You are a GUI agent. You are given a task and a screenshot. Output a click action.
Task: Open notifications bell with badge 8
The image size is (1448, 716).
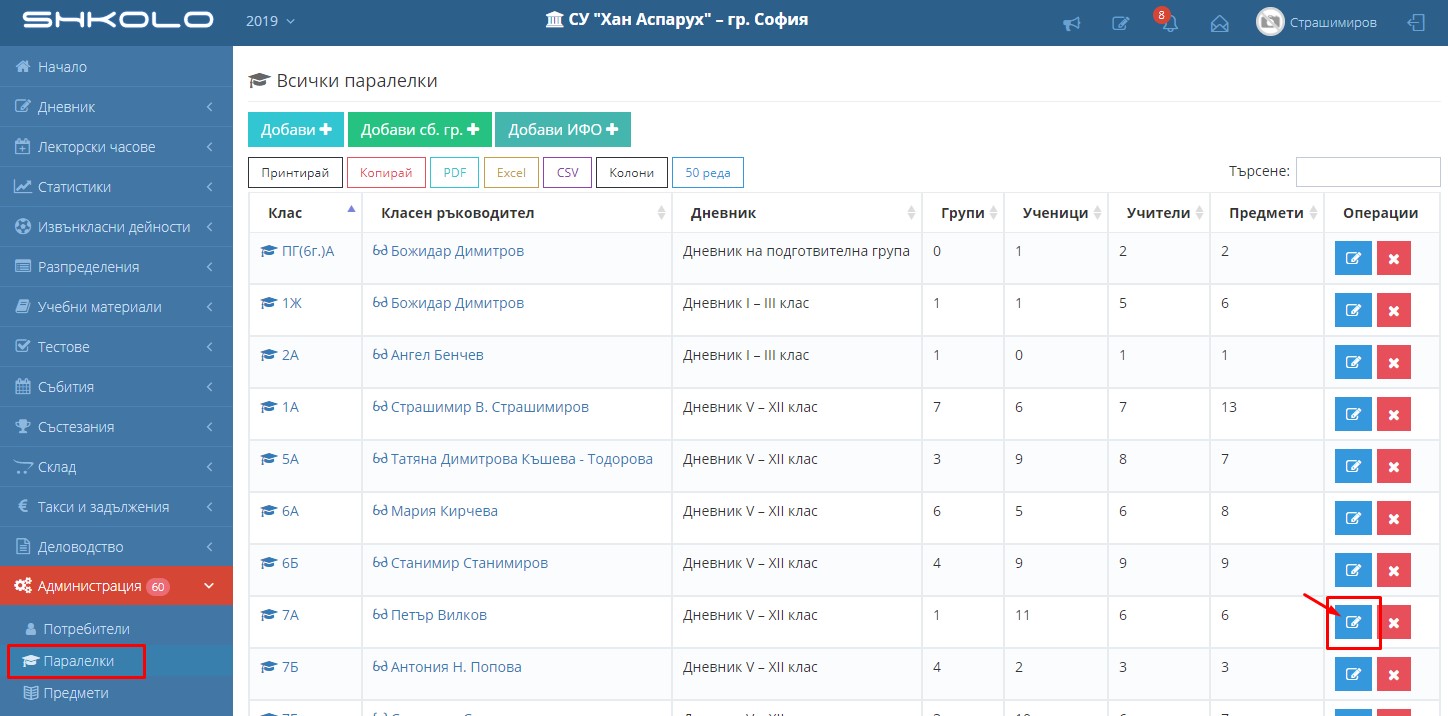click(x=1168, y=23)
